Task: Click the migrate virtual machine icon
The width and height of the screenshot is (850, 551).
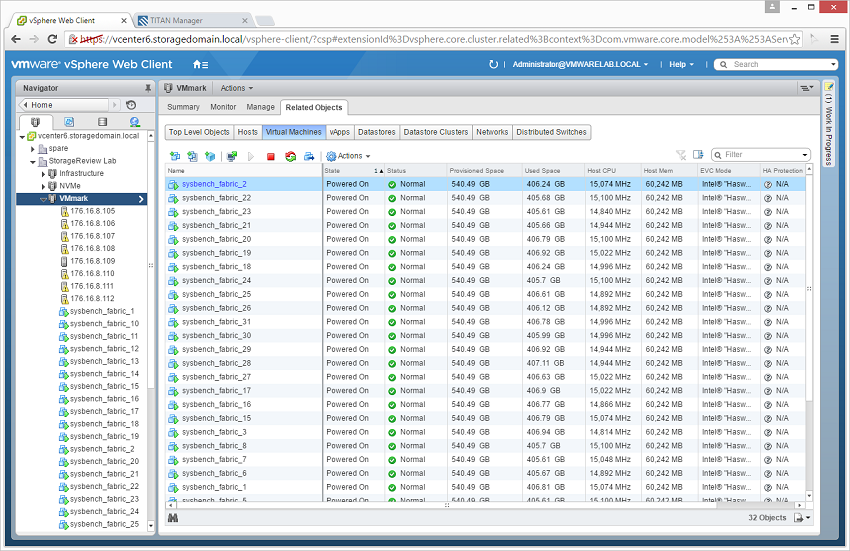Action: tap(309, 156)
